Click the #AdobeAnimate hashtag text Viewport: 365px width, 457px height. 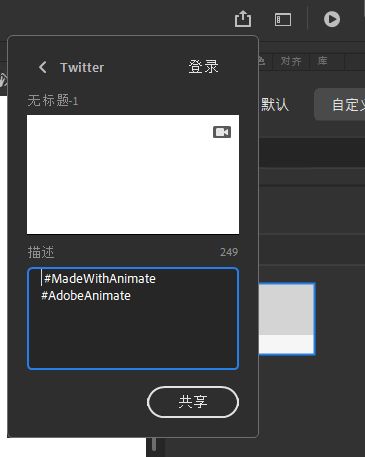point(86,296)
